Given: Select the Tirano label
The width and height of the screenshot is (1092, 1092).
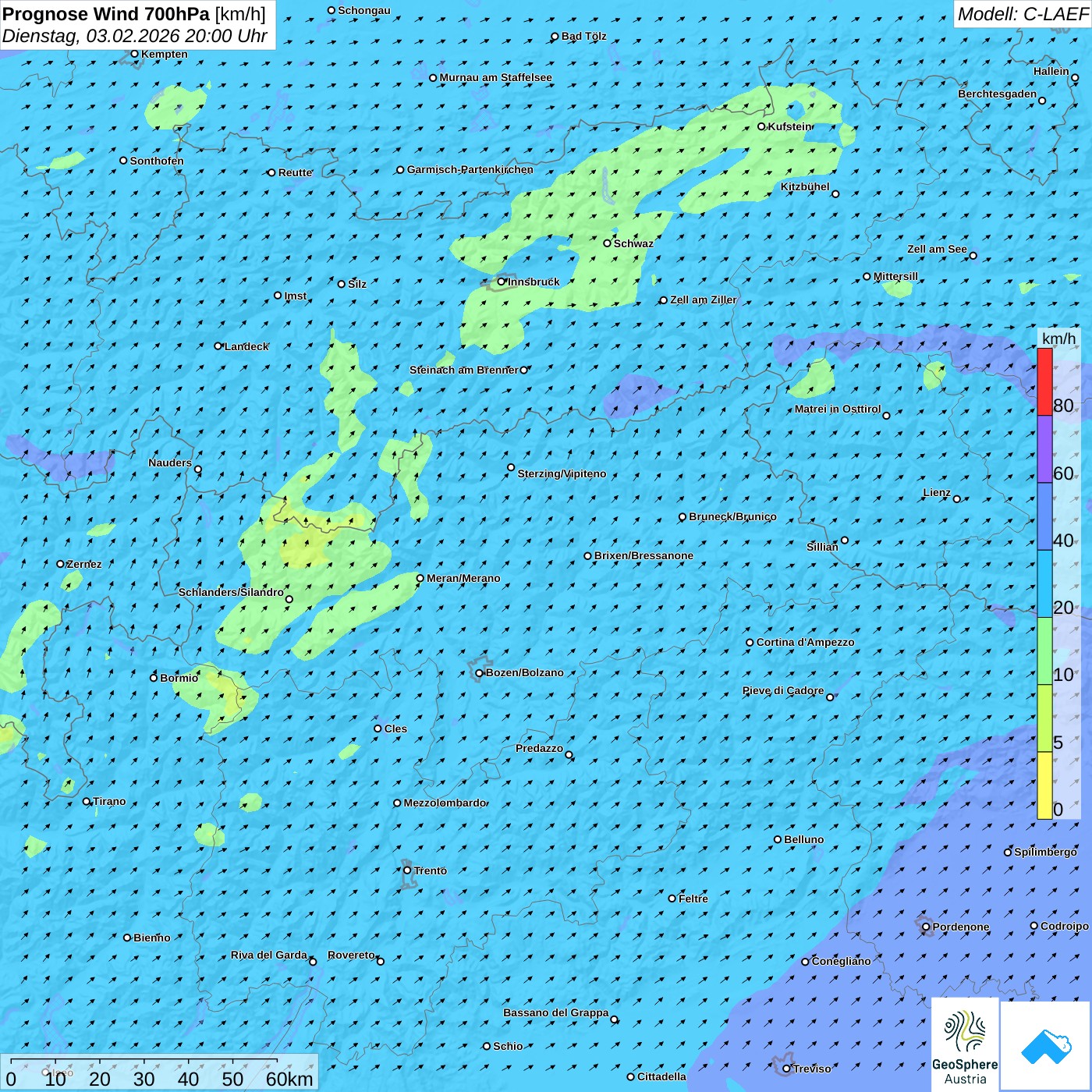Looking at the screenshot, I should (109, 801).
